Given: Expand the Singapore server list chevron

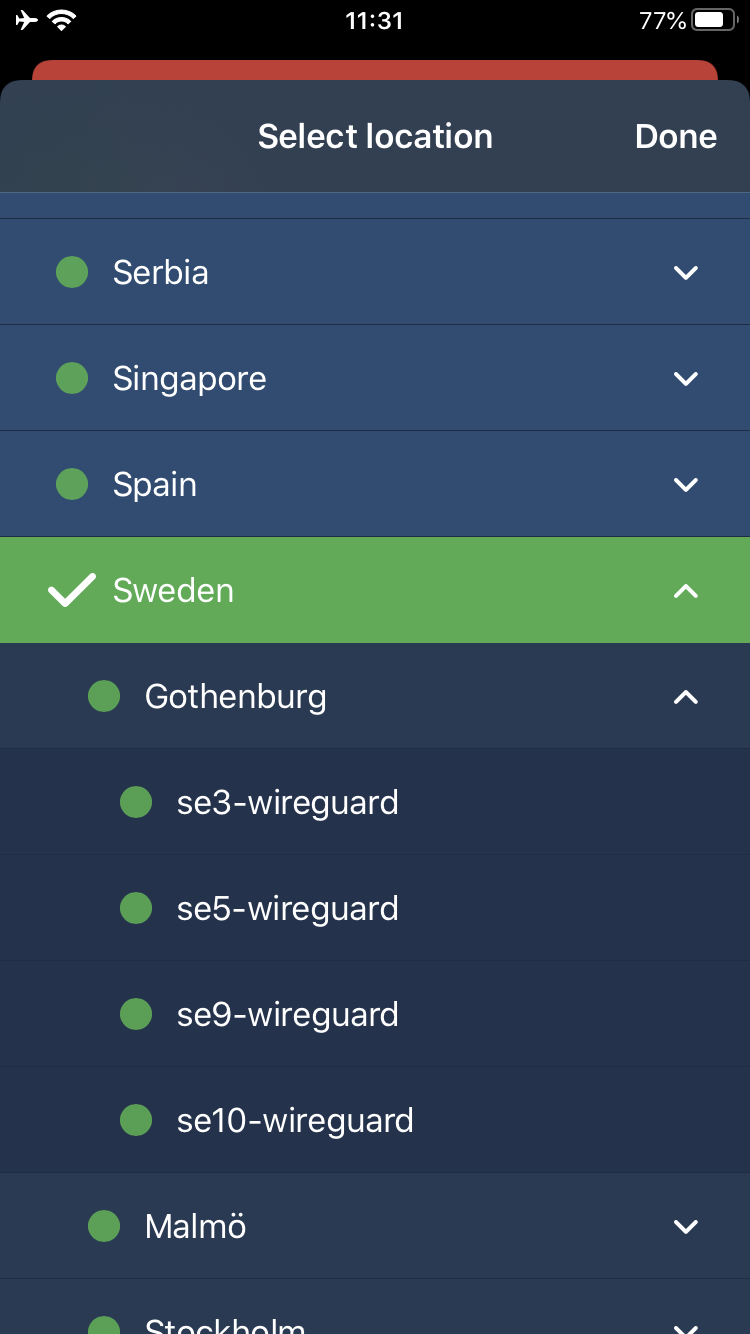Looking at the screenshot, I should tap(686, 378).
